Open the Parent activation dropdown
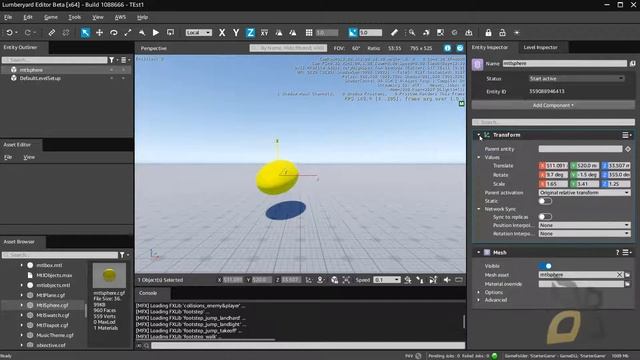 [x=584, y=192]
